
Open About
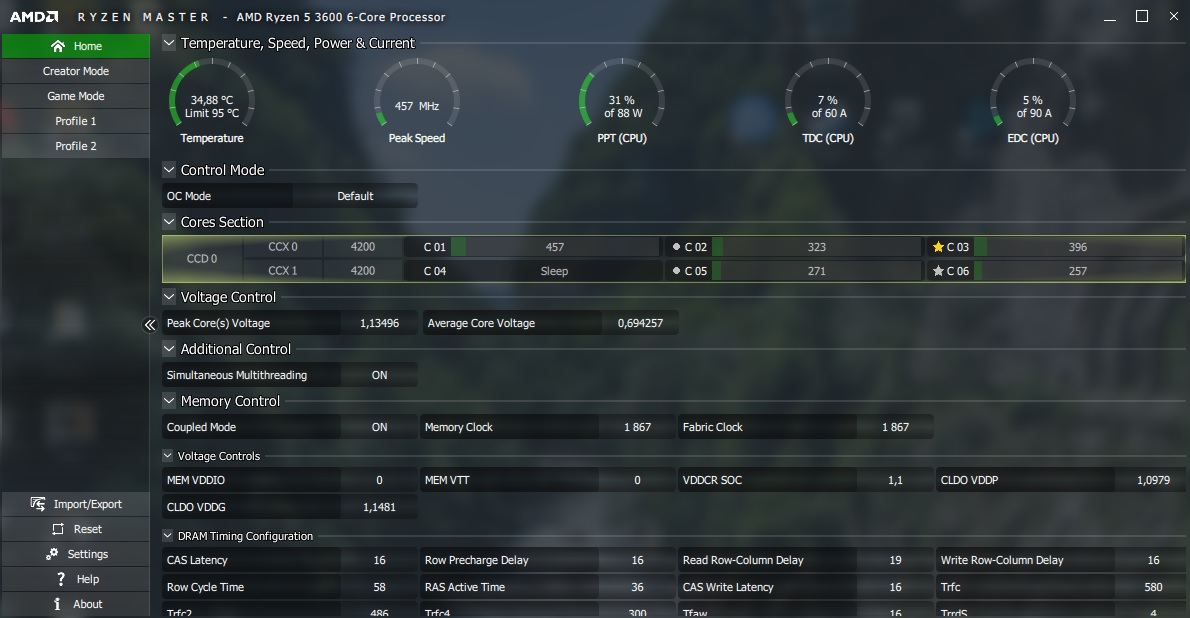point(76,604)
